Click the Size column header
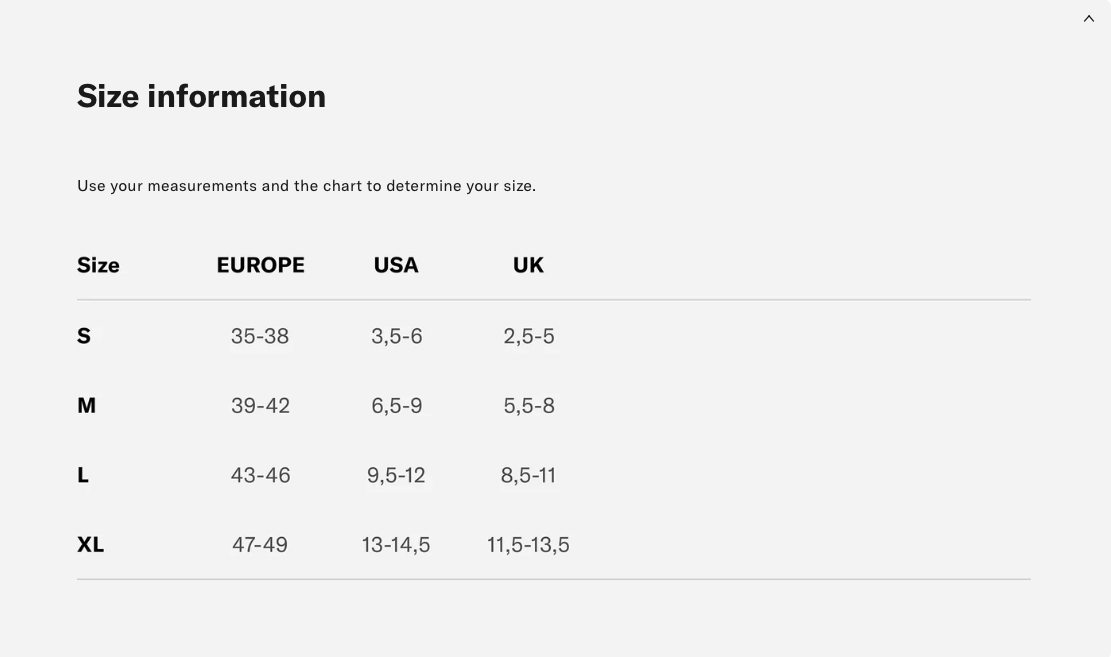This screenshot has width=1111, height=657. pos(98,265)
